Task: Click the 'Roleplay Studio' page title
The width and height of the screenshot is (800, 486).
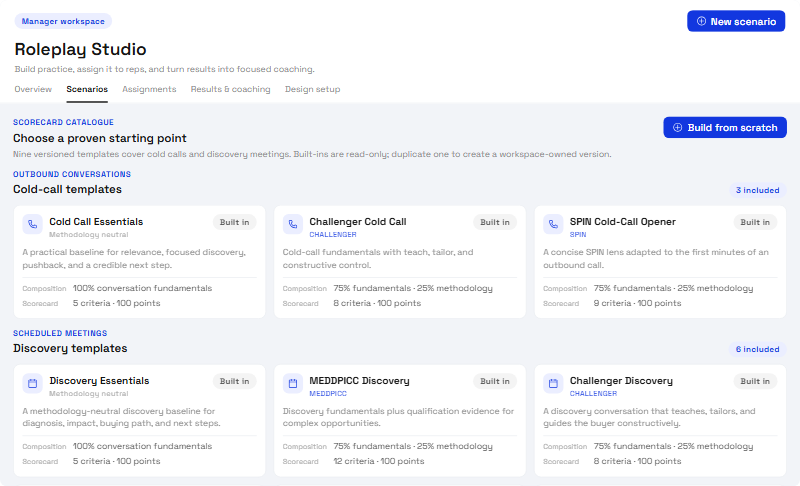Action: coord(81,49)
